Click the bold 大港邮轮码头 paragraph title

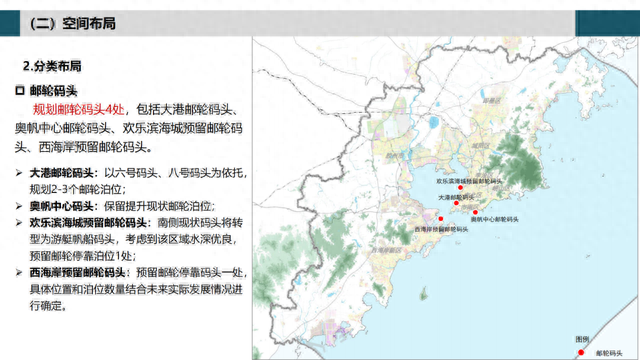coord(61,173)
